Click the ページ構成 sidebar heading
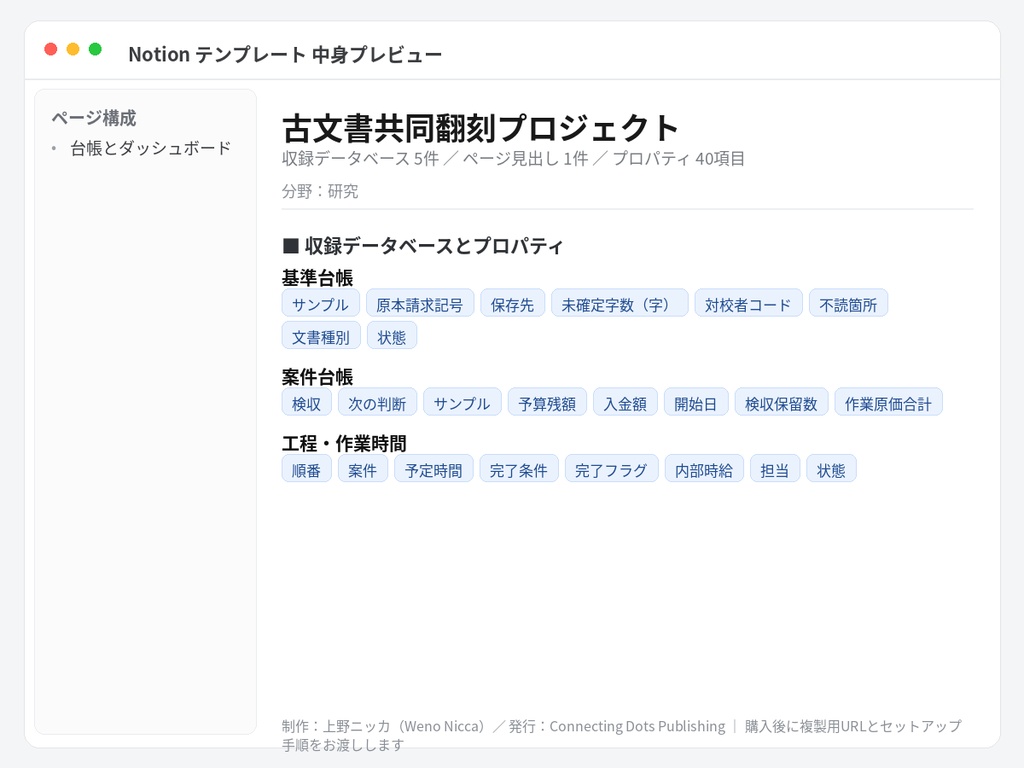The image size is (1024, 768). pyautogui.click(x=94, y=118)
